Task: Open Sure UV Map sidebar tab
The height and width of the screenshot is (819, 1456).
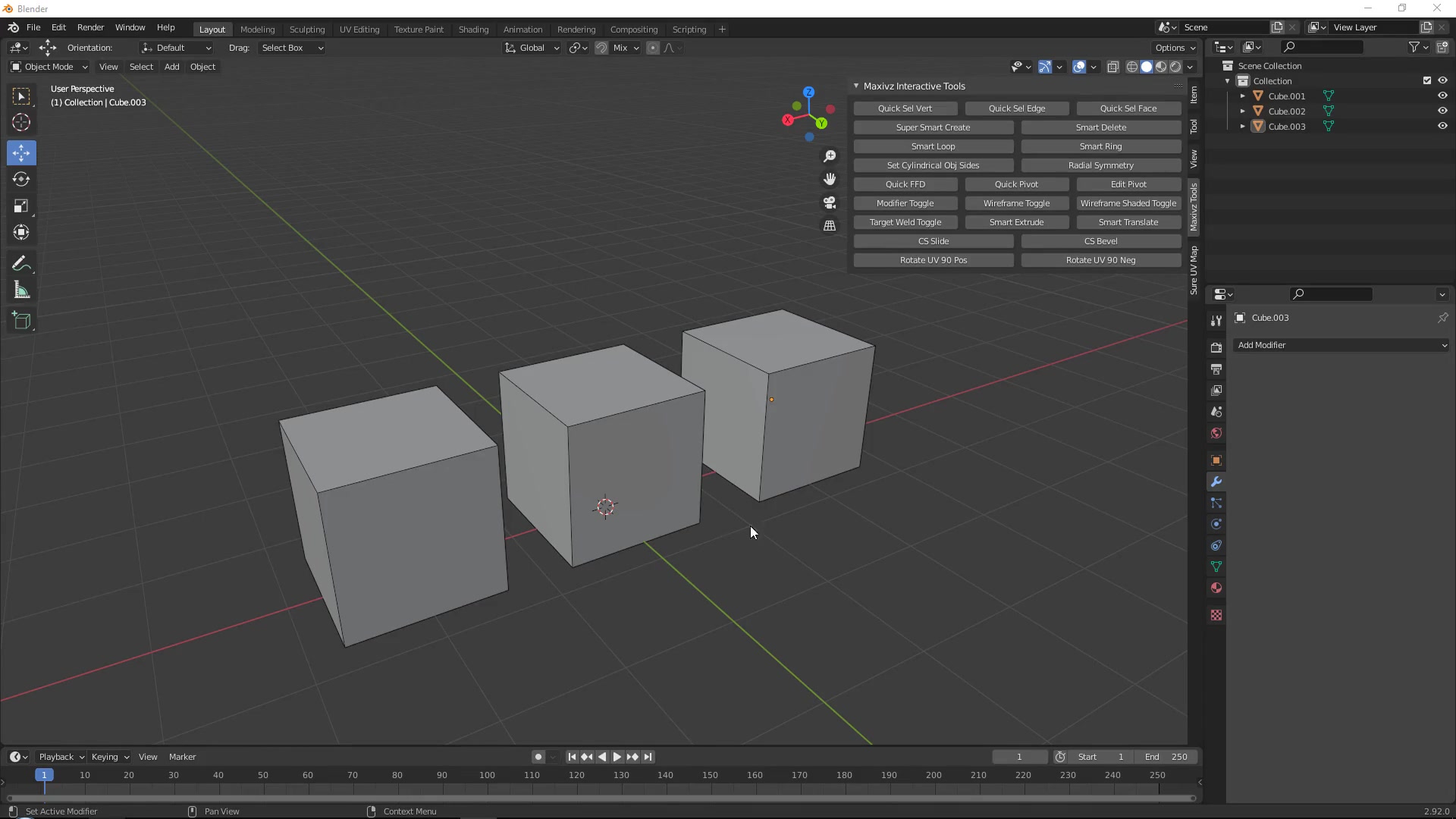Action: tap(1194, 271)
